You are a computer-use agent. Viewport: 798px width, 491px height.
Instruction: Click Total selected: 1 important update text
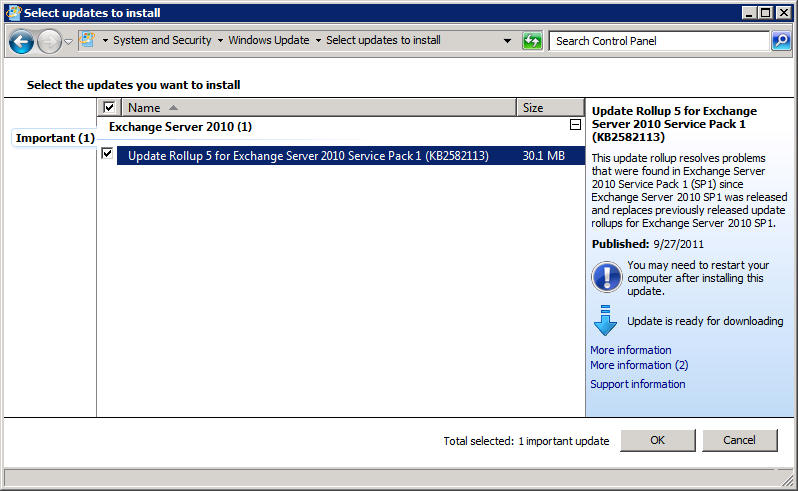click(526, 441)
